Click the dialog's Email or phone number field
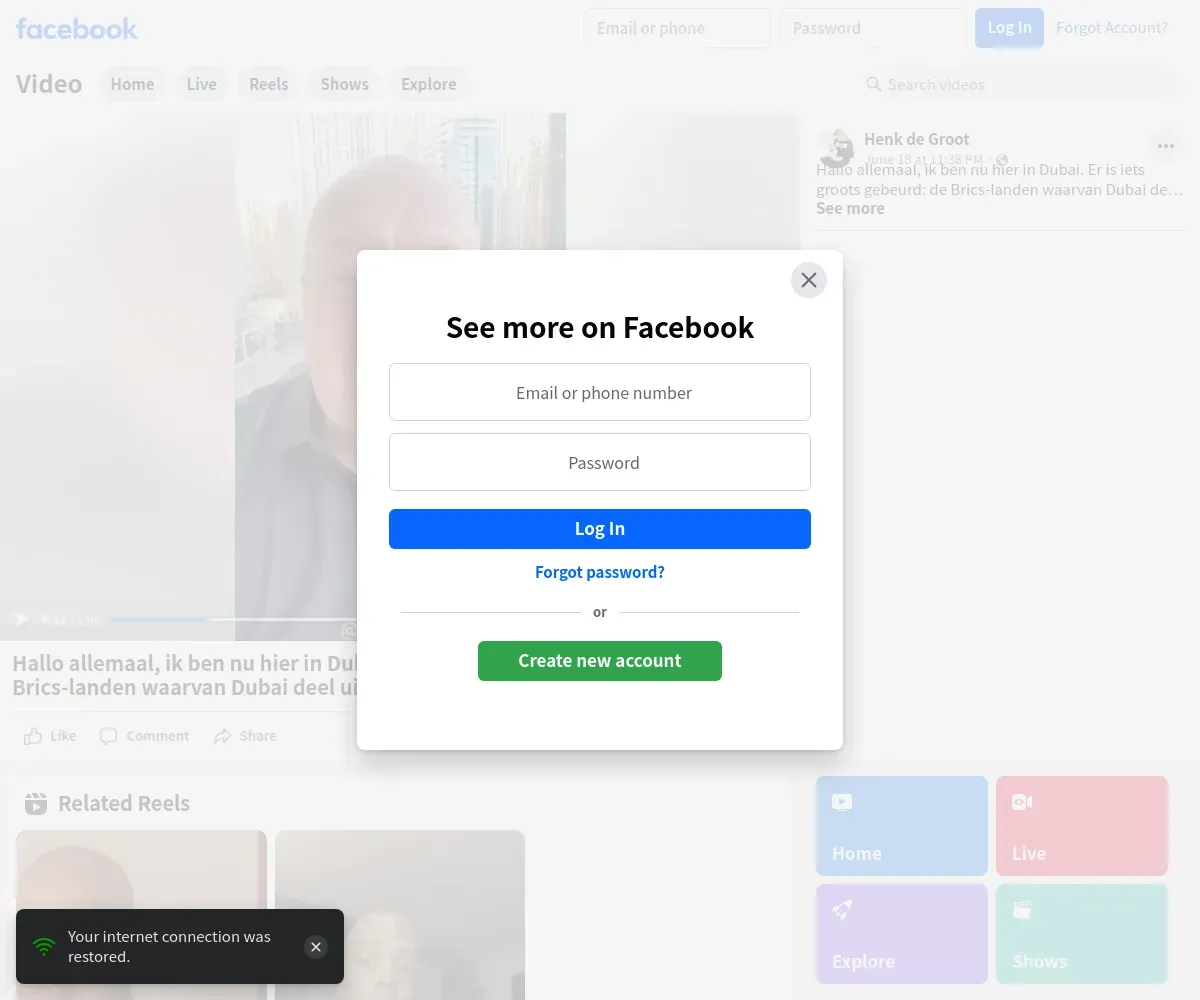Screen dimensions: 1200x1000 pyautogui.click(x=600, y=392)
